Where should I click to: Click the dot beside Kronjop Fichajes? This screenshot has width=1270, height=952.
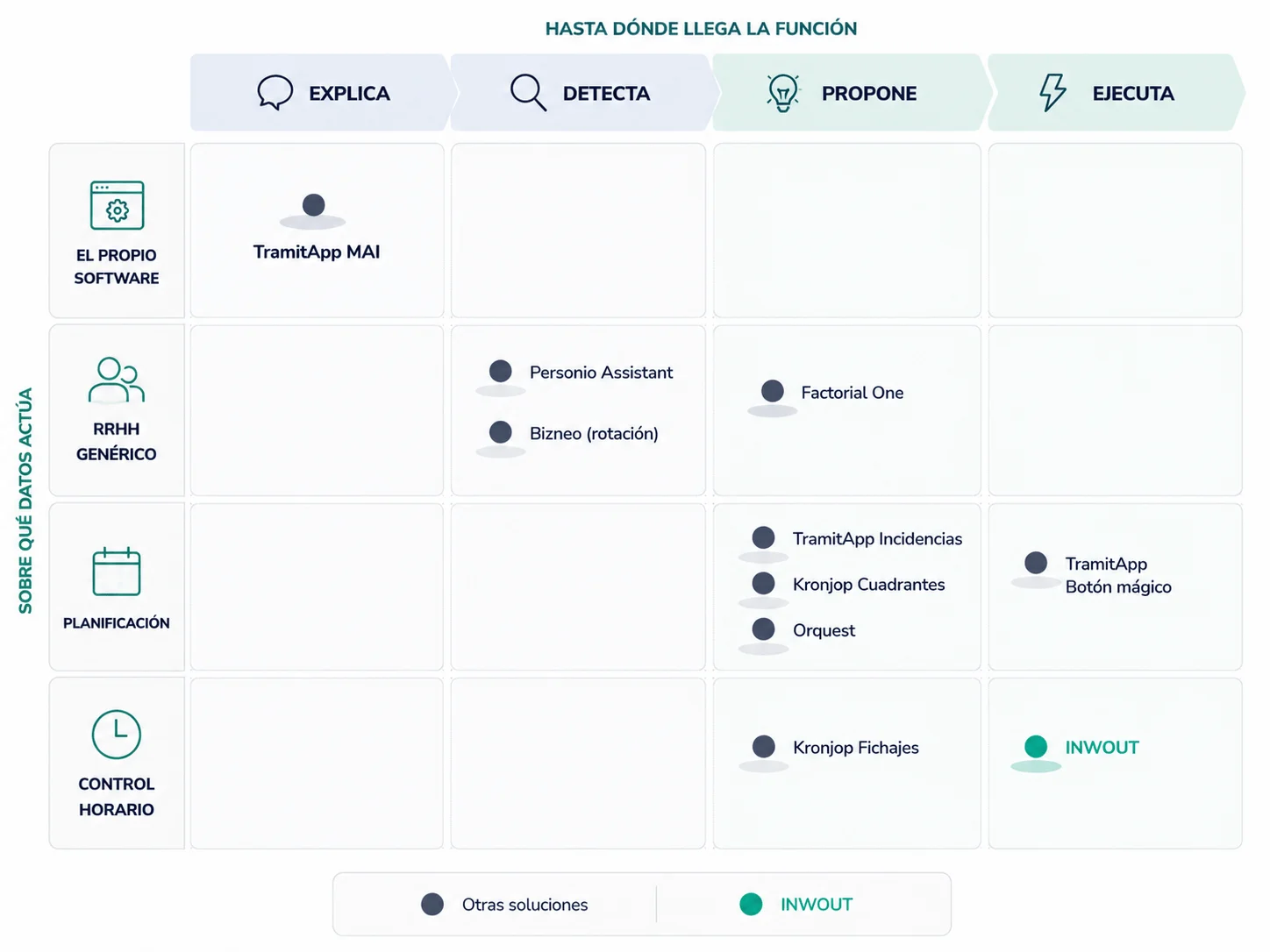click(x=764, y=746)
